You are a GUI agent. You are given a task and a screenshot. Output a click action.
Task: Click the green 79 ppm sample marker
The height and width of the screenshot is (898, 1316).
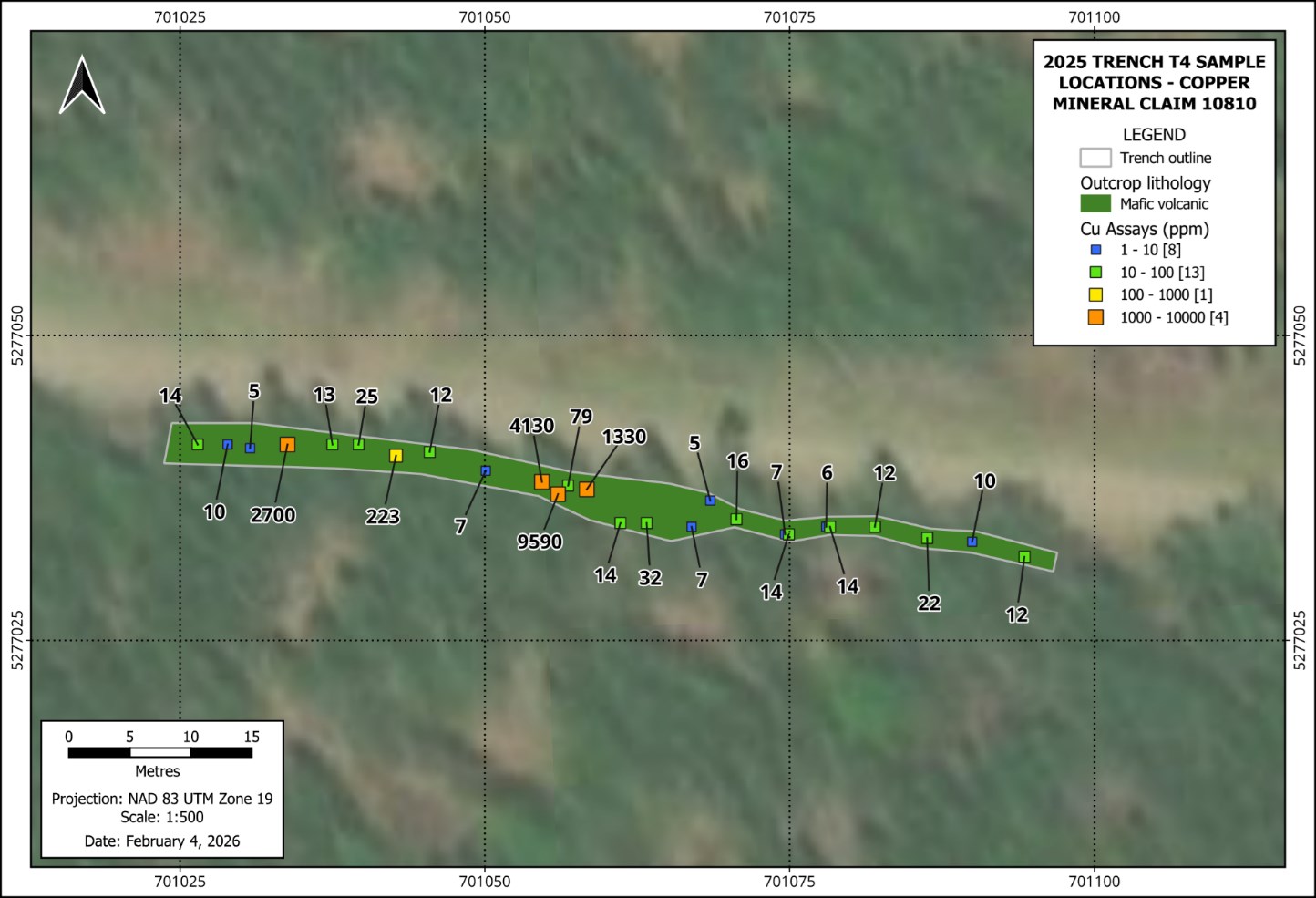(569, 486)
